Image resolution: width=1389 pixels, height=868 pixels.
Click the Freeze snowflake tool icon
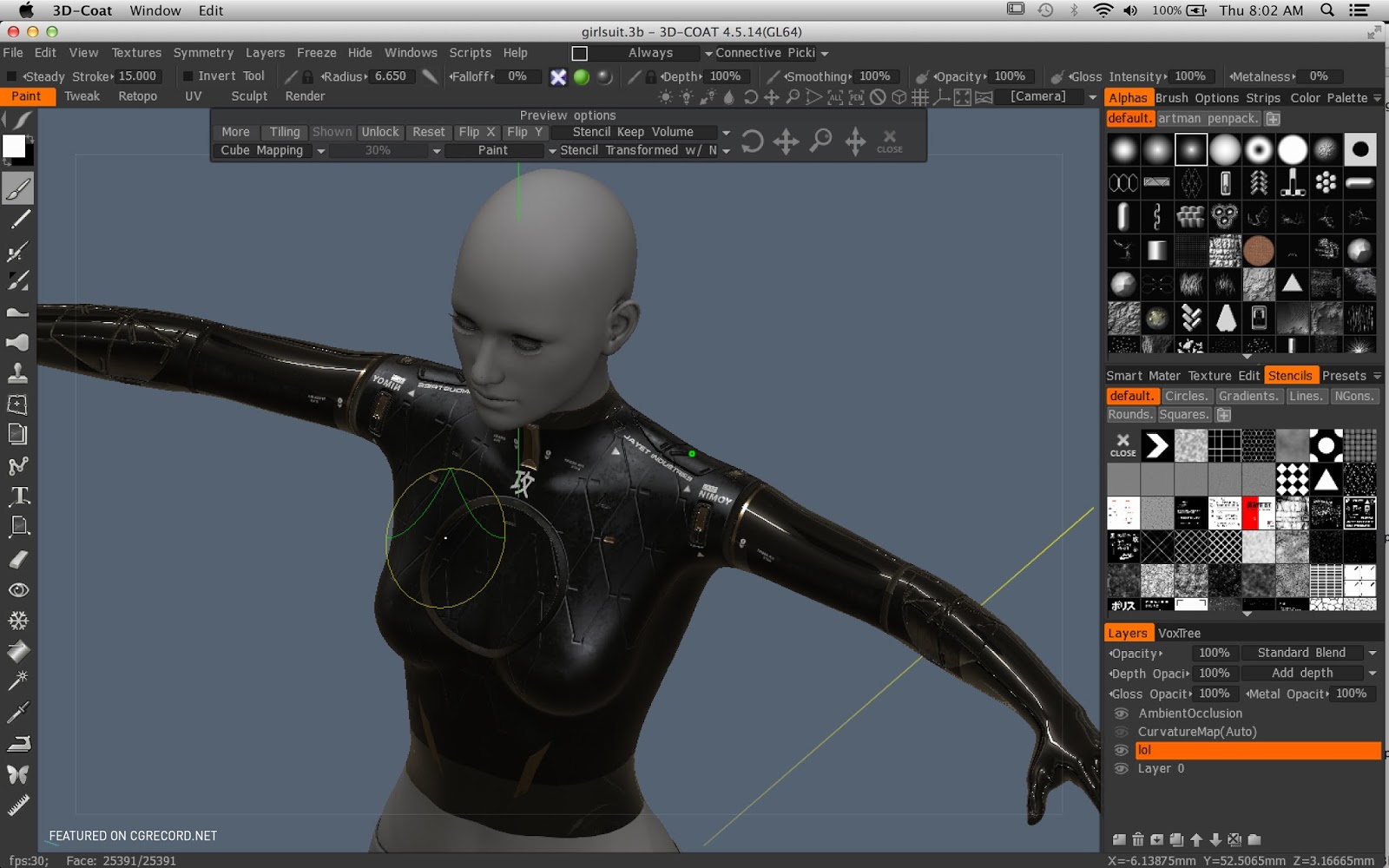[x=18, y=621]
